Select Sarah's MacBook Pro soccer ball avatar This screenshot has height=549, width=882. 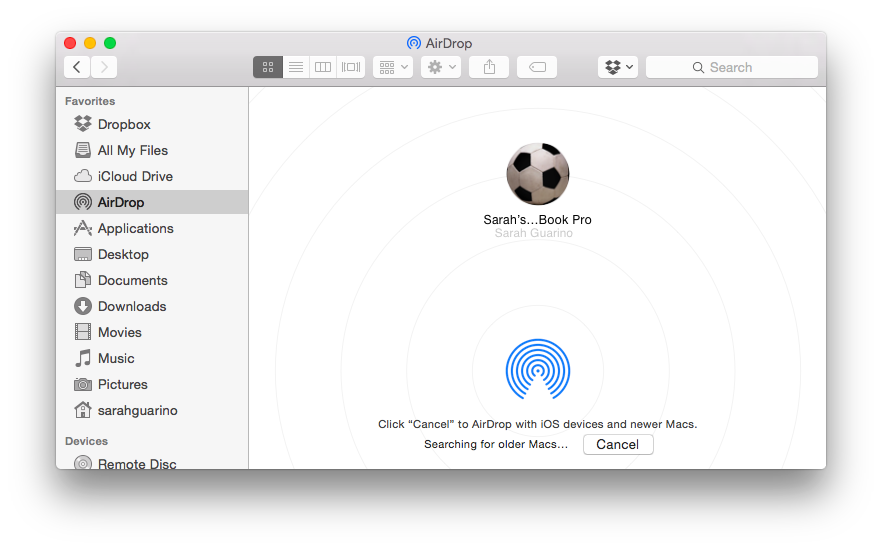tap(538, 174)
